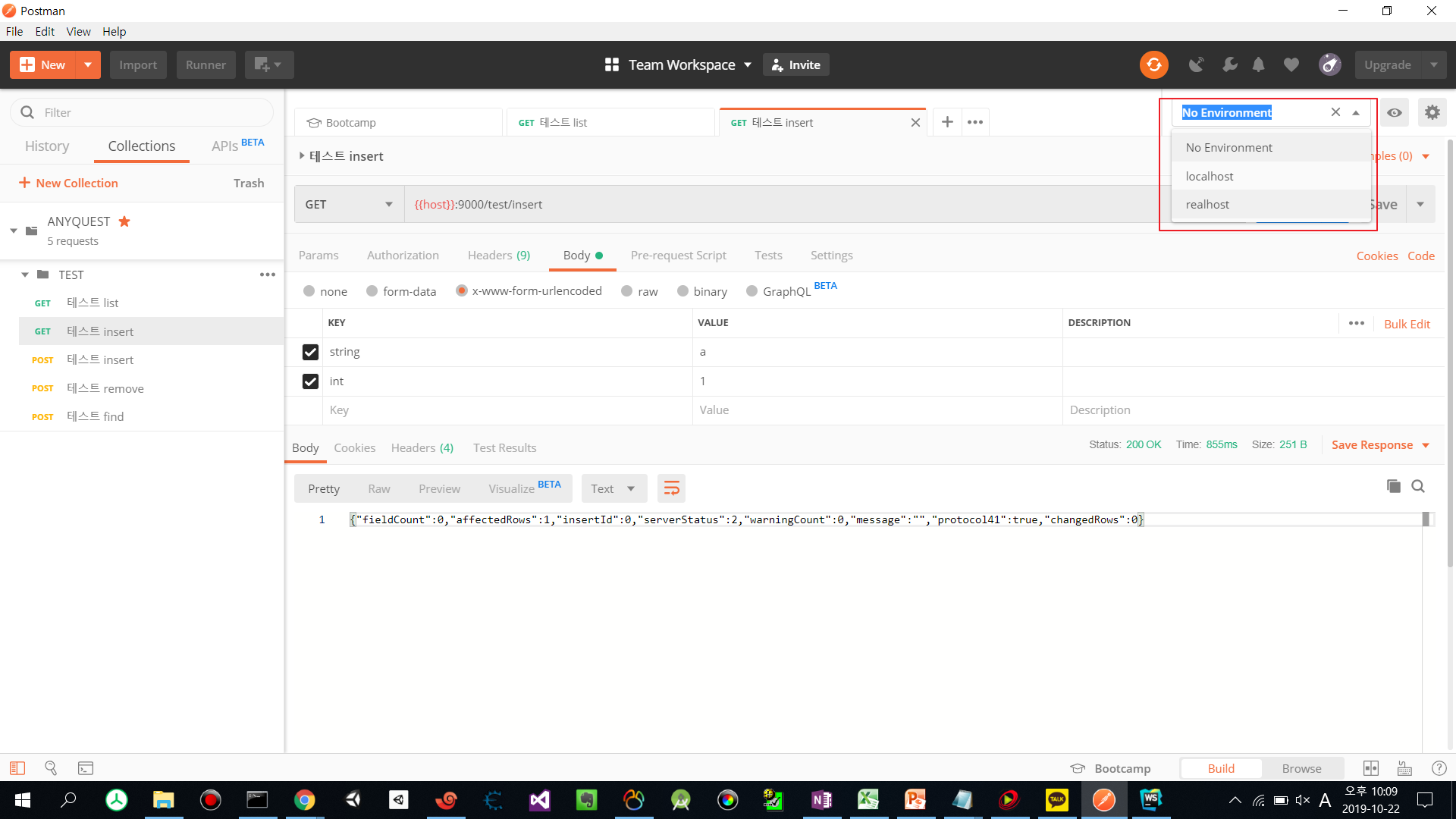Image resolution: width=1456 pixels, height=819 pixels.
Task: Open manage environments gear icon
Action: pos(1431,112)
